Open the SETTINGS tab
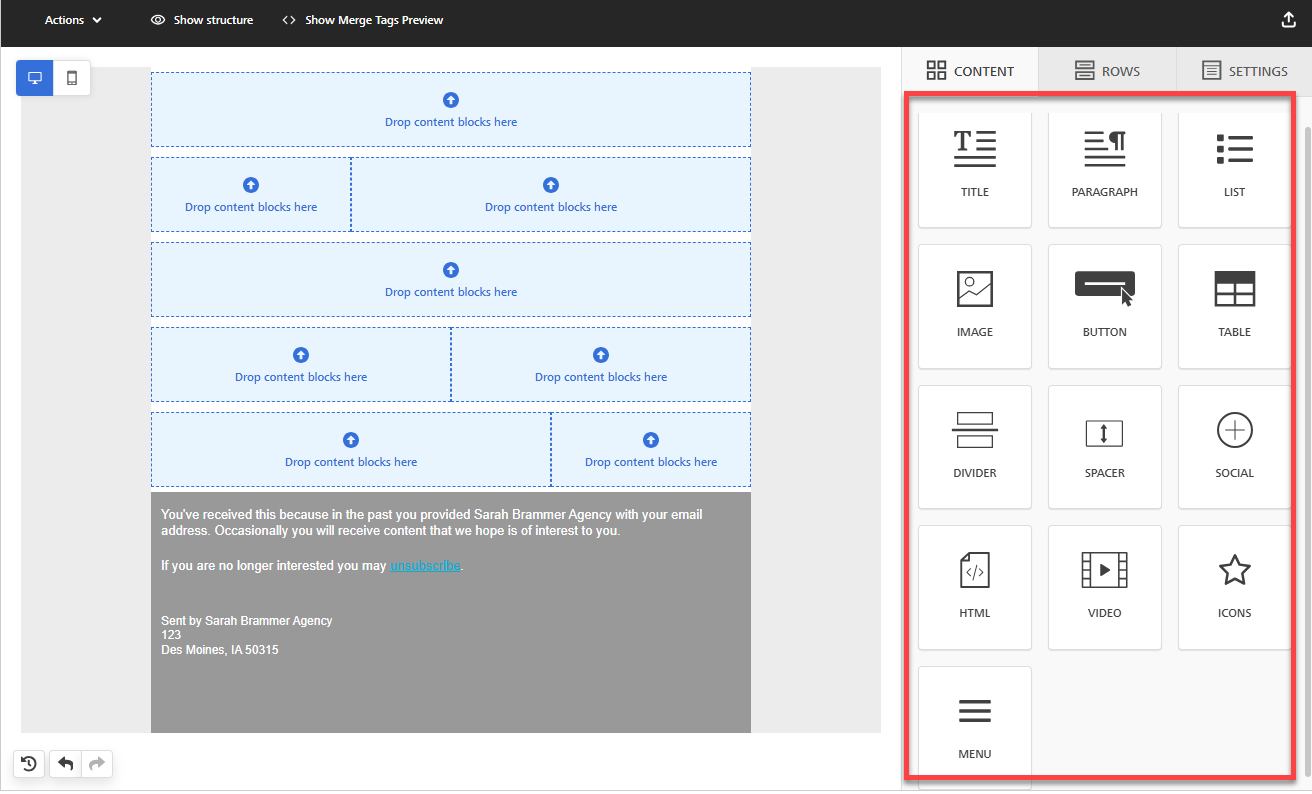The image size is (1312, 794). coord(1247,70)
